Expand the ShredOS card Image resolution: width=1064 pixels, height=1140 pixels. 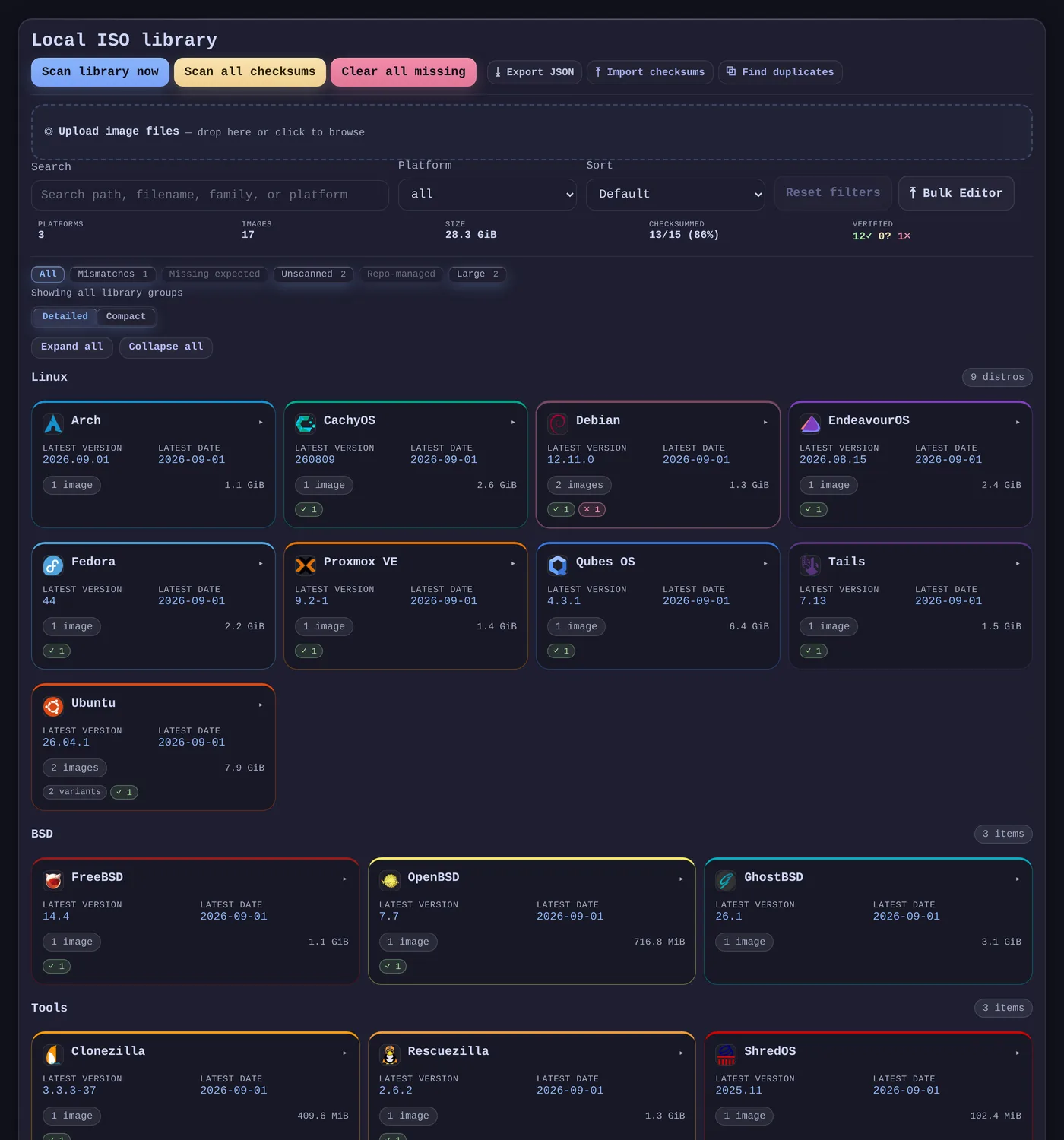point(1018,1053)
